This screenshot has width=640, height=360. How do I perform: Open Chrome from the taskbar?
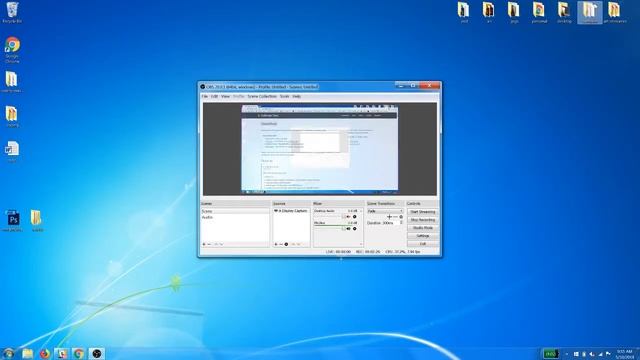tap(78, 353)
